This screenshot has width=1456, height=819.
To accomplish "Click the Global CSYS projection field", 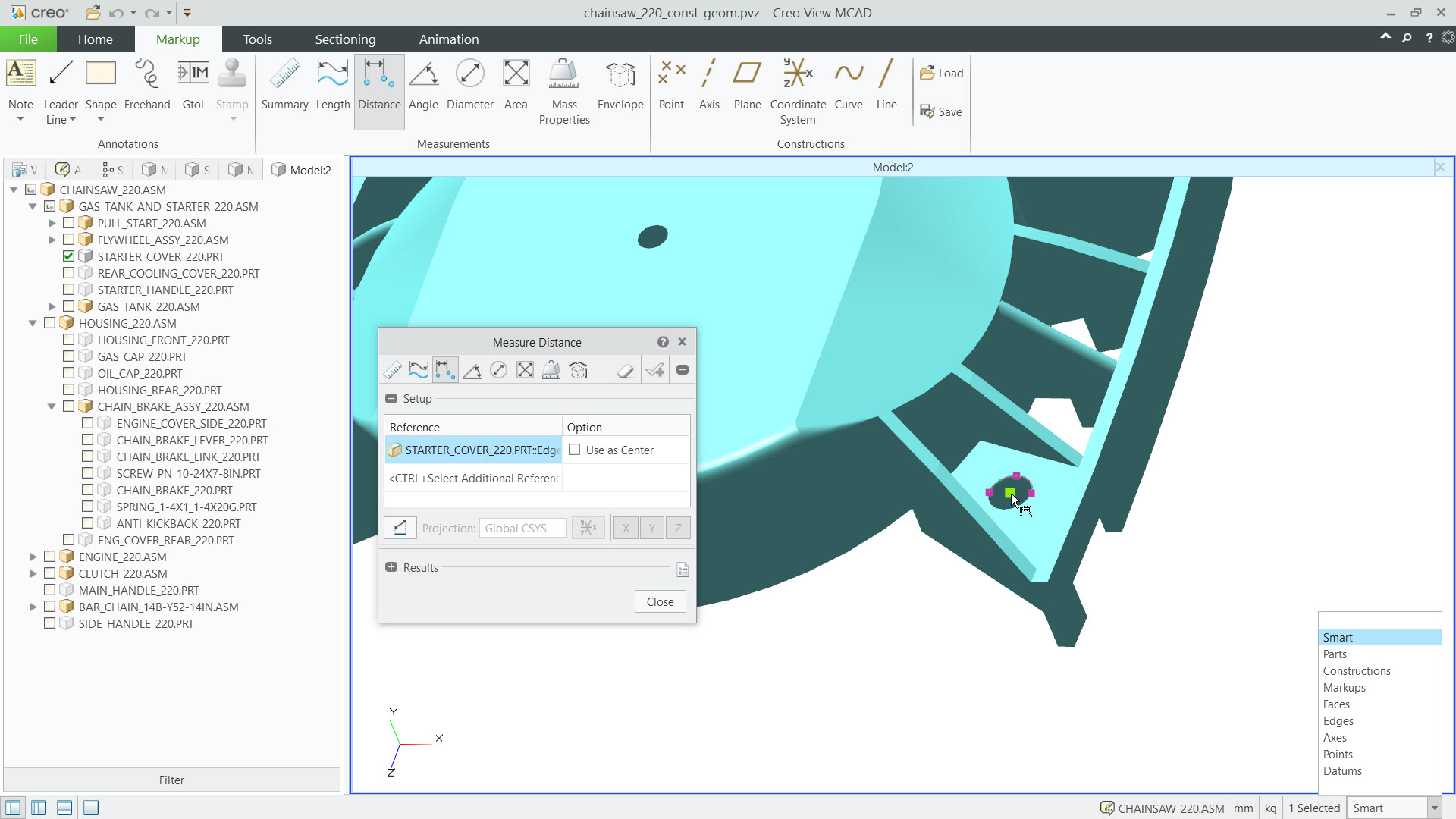I will (522, 528).
